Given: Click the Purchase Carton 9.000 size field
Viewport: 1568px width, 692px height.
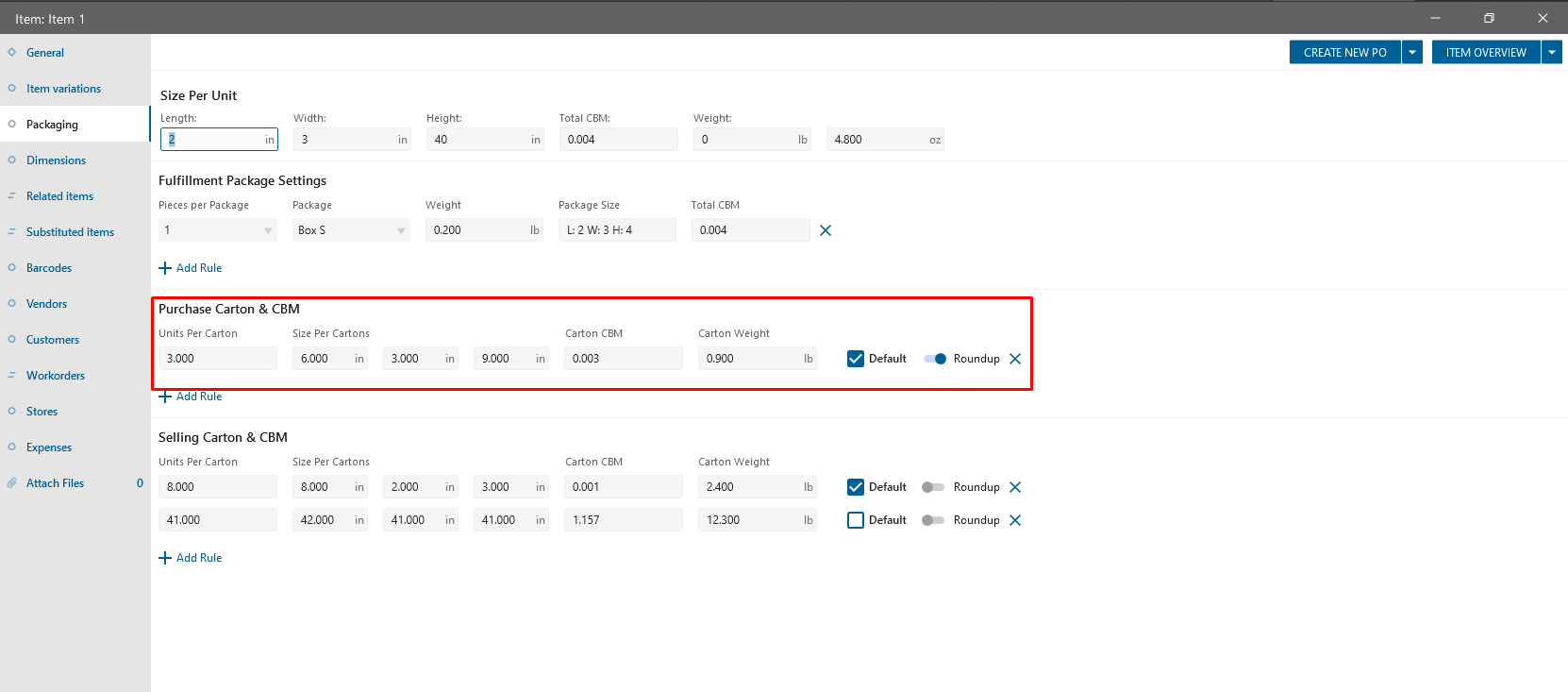Looking at the screenshot, I should coord(511,359).
